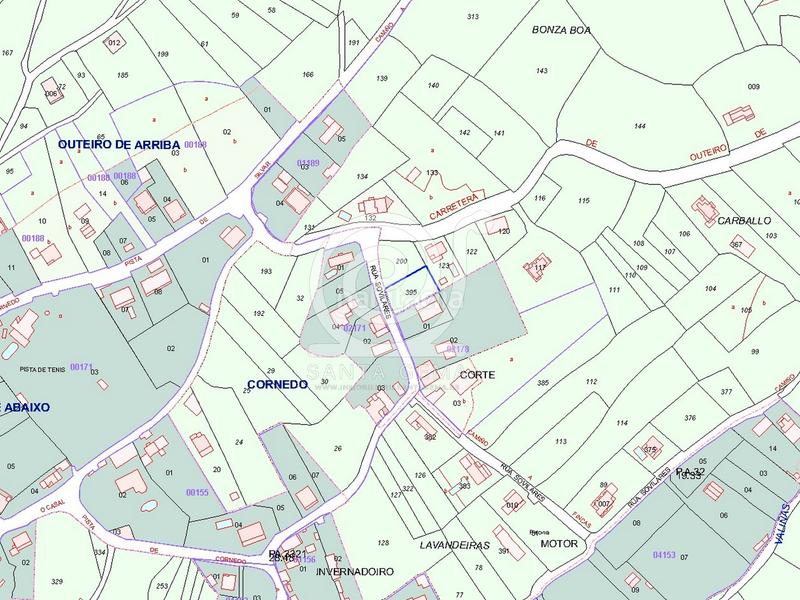Click parcel number 385
800x600 pixels.
tap(543, 384)
